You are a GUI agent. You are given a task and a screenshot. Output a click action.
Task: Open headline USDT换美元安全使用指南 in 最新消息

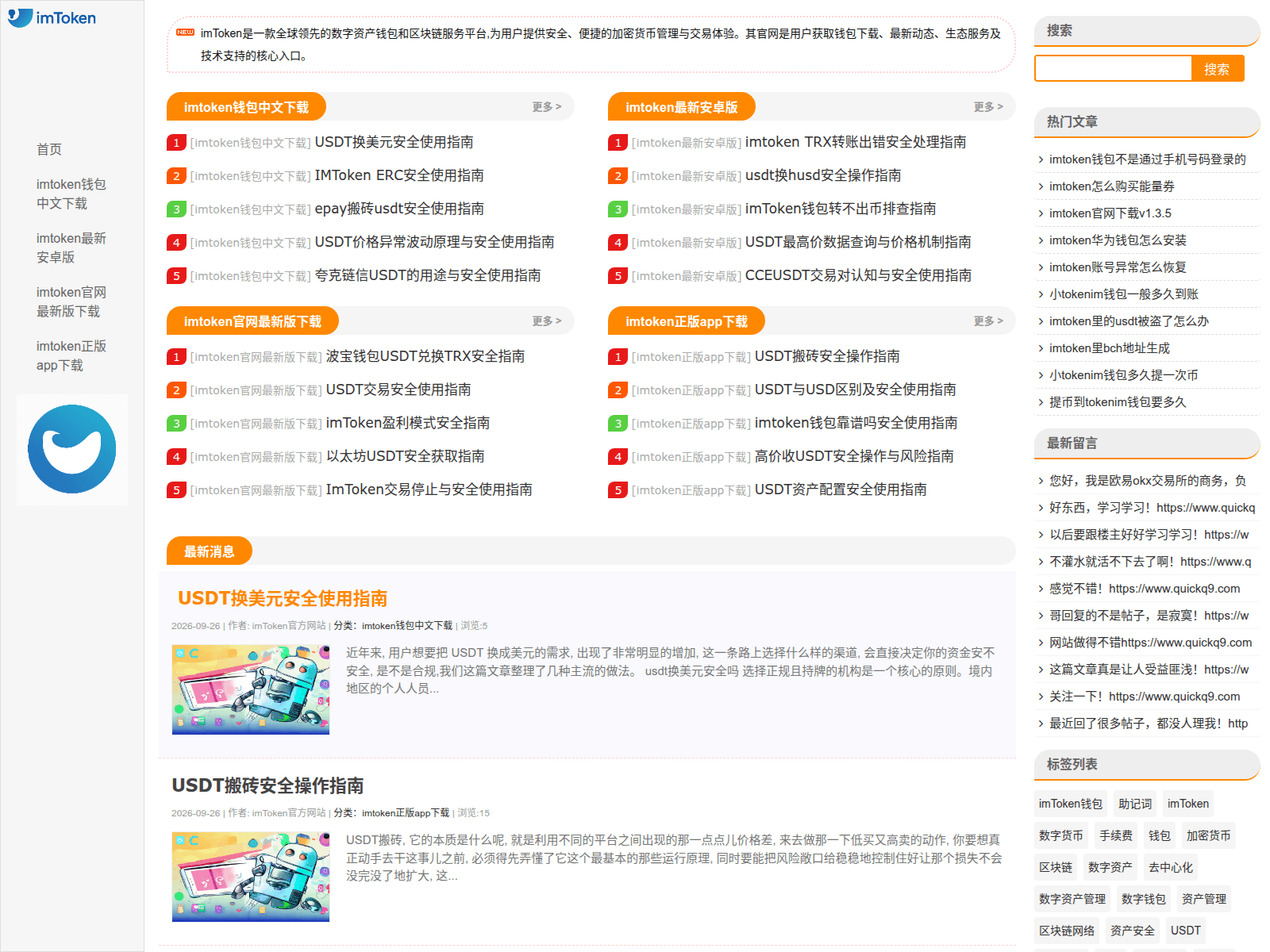tap(283, 598)
